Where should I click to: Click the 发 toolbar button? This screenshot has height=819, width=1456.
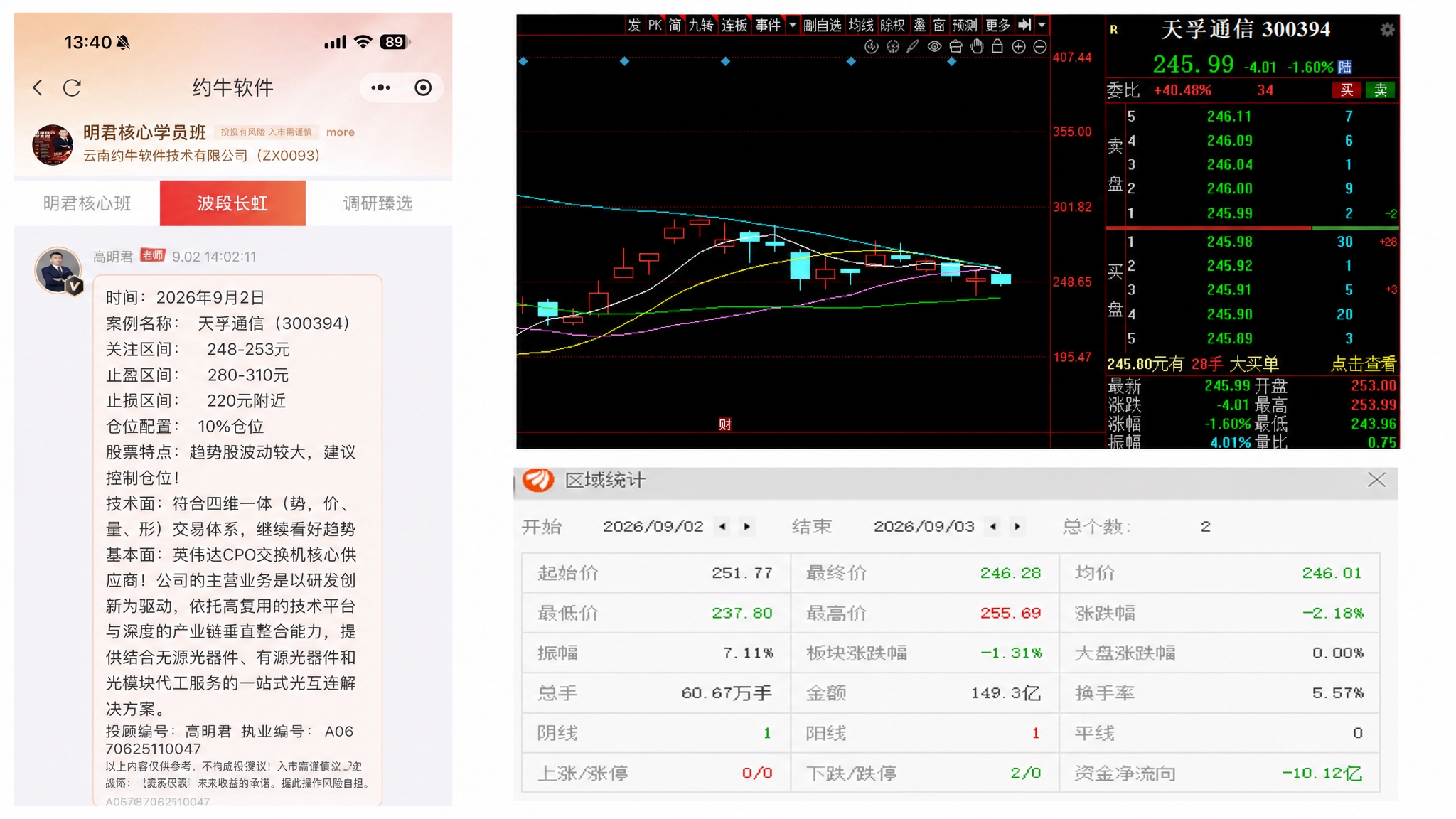tap(634, 26)
